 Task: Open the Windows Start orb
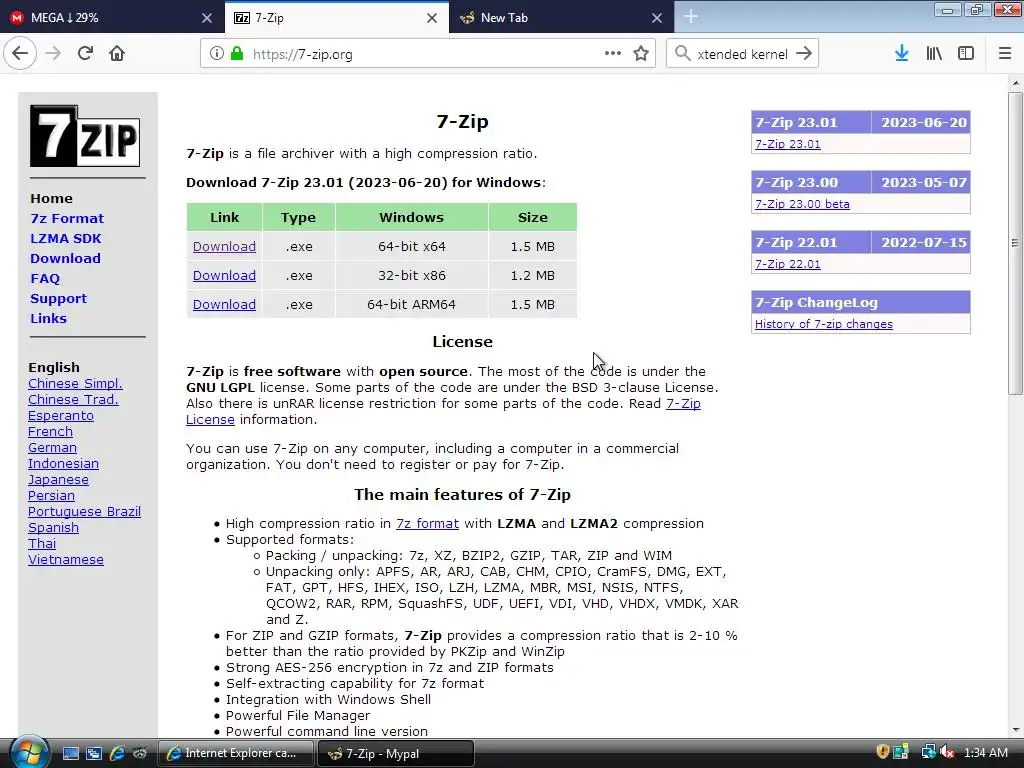point(28,753)
